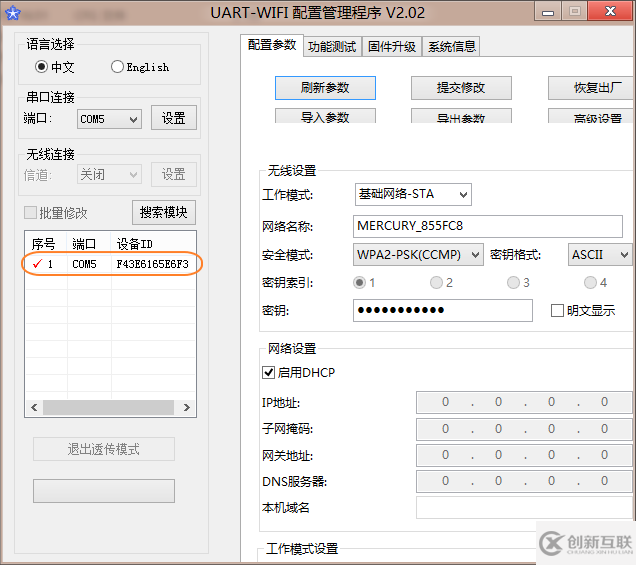The height and width of the screenshot is (565, 636).
Task: Click the IP地址 input field
Action: pos(524,402)
